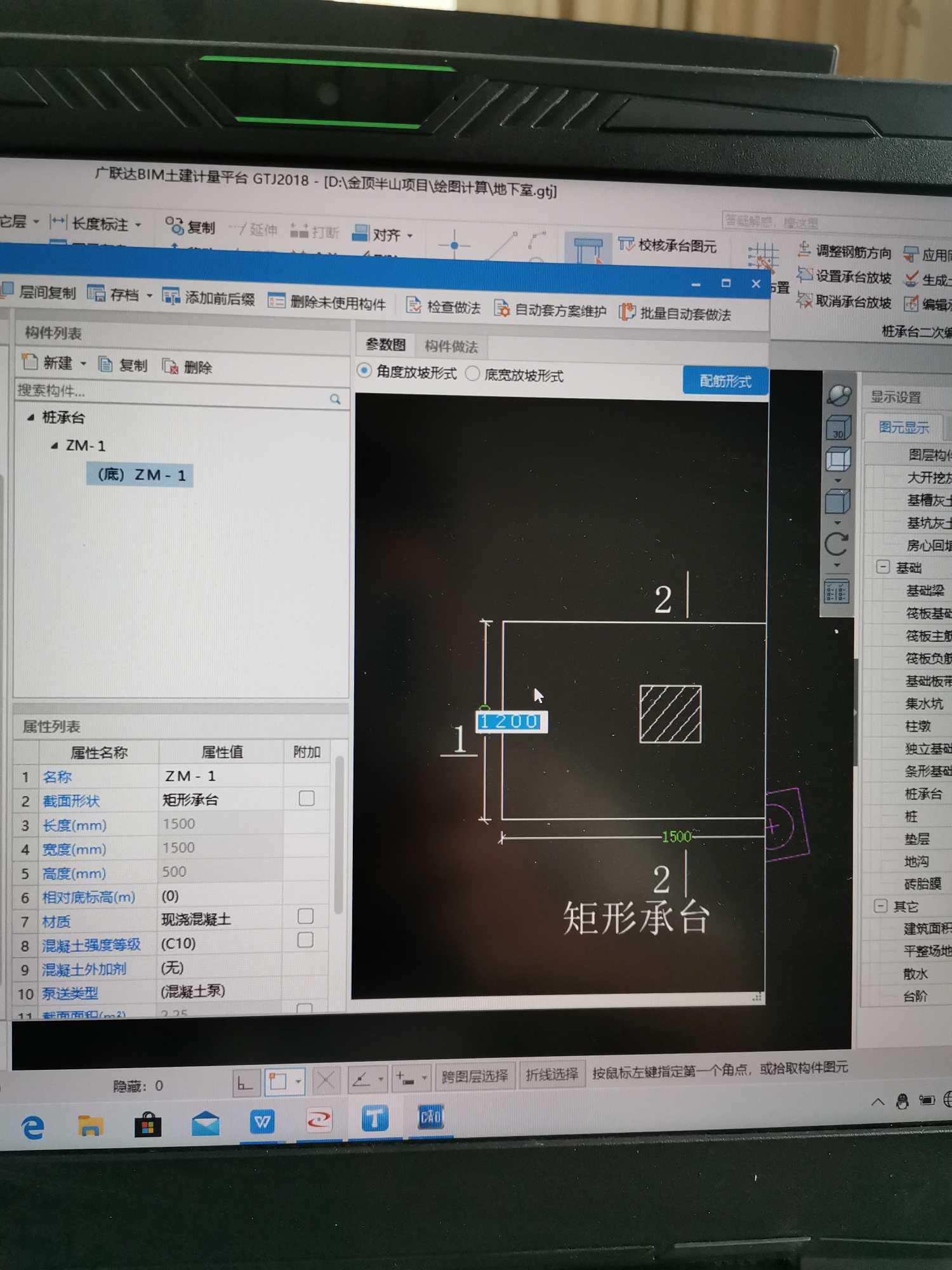Click the 复制 icon in the component list toolbar
The image size is (952, 1270).
[x=105, y=364]
